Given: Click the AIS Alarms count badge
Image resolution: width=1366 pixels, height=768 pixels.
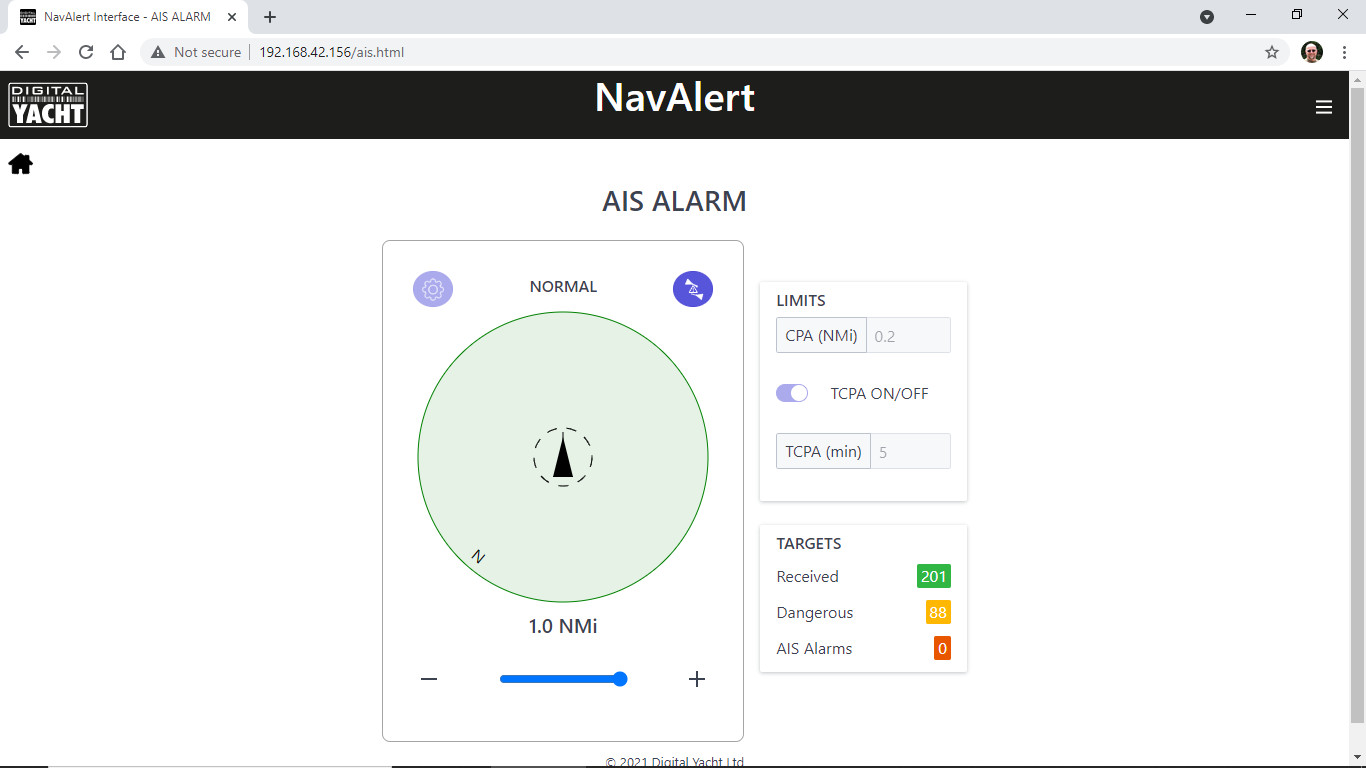Looking at the screenshot, I should [x=942, y=648].
